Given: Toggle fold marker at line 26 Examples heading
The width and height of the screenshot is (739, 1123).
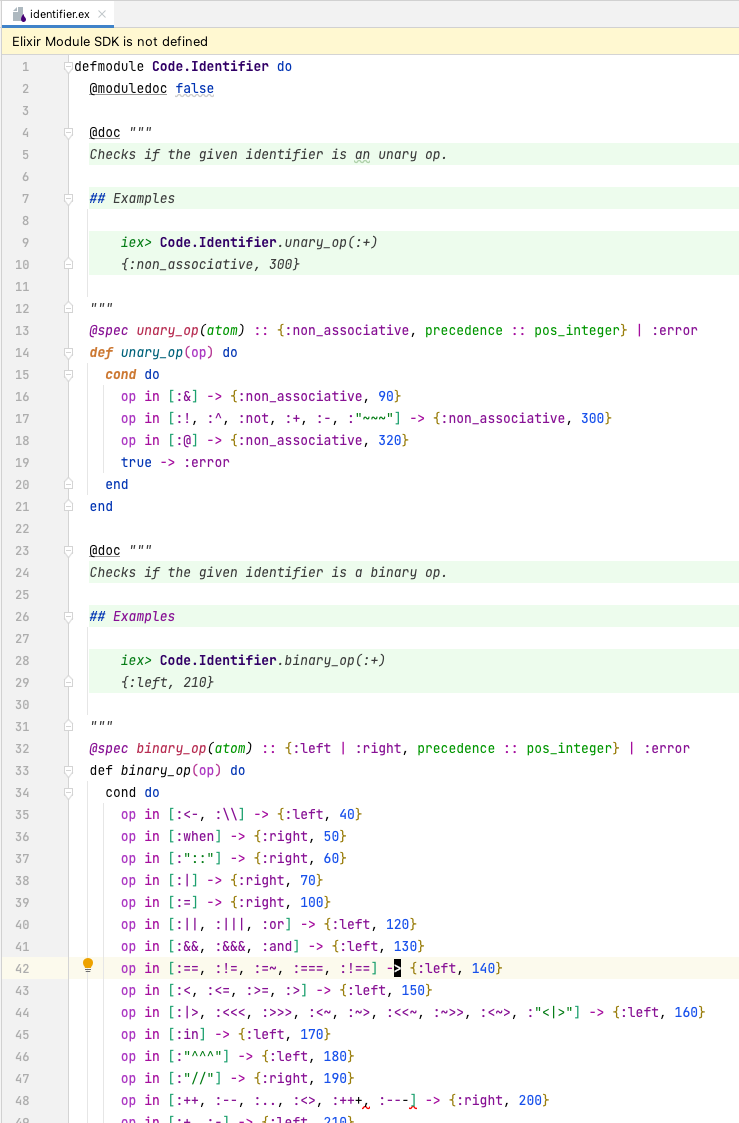Looking at the screenshot, I should point(69,617).
